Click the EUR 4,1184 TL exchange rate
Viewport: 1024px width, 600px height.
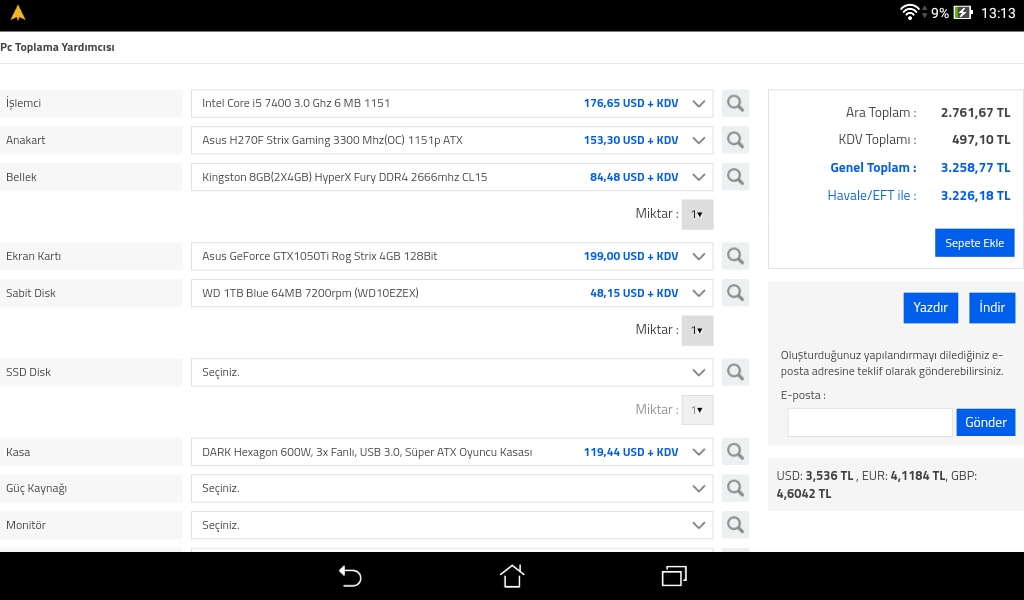point(903,476)
